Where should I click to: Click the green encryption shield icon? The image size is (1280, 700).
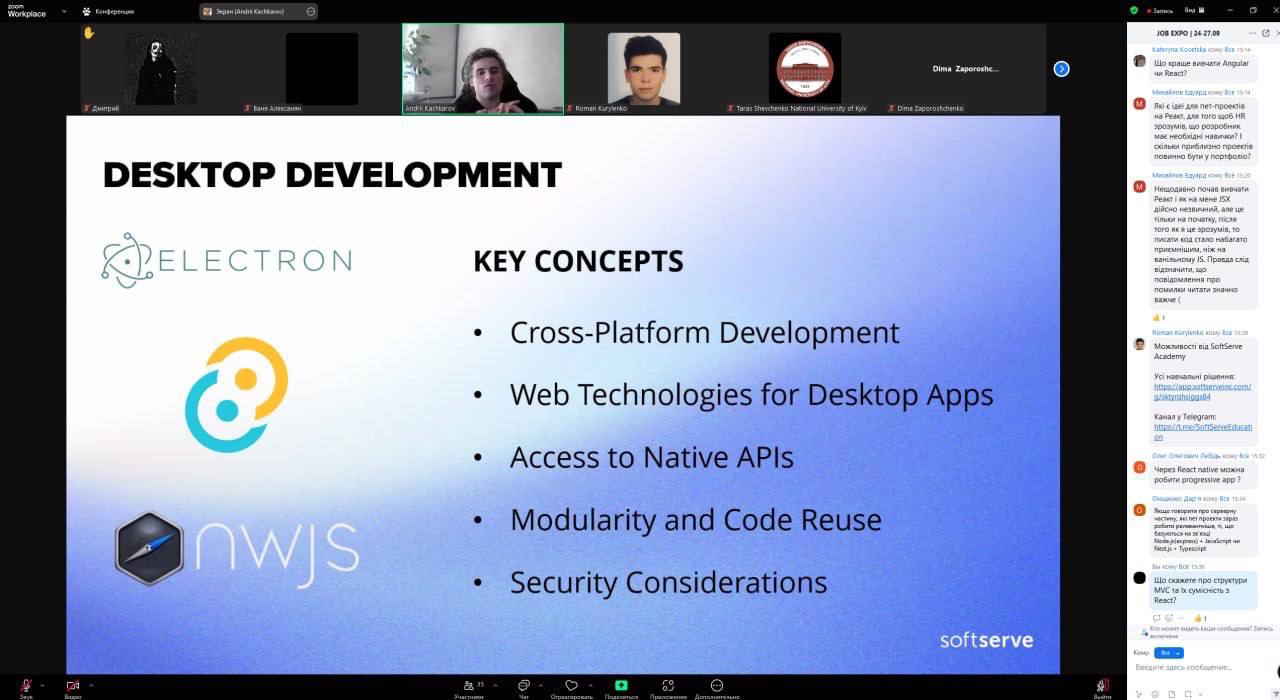coord(1134,10)
